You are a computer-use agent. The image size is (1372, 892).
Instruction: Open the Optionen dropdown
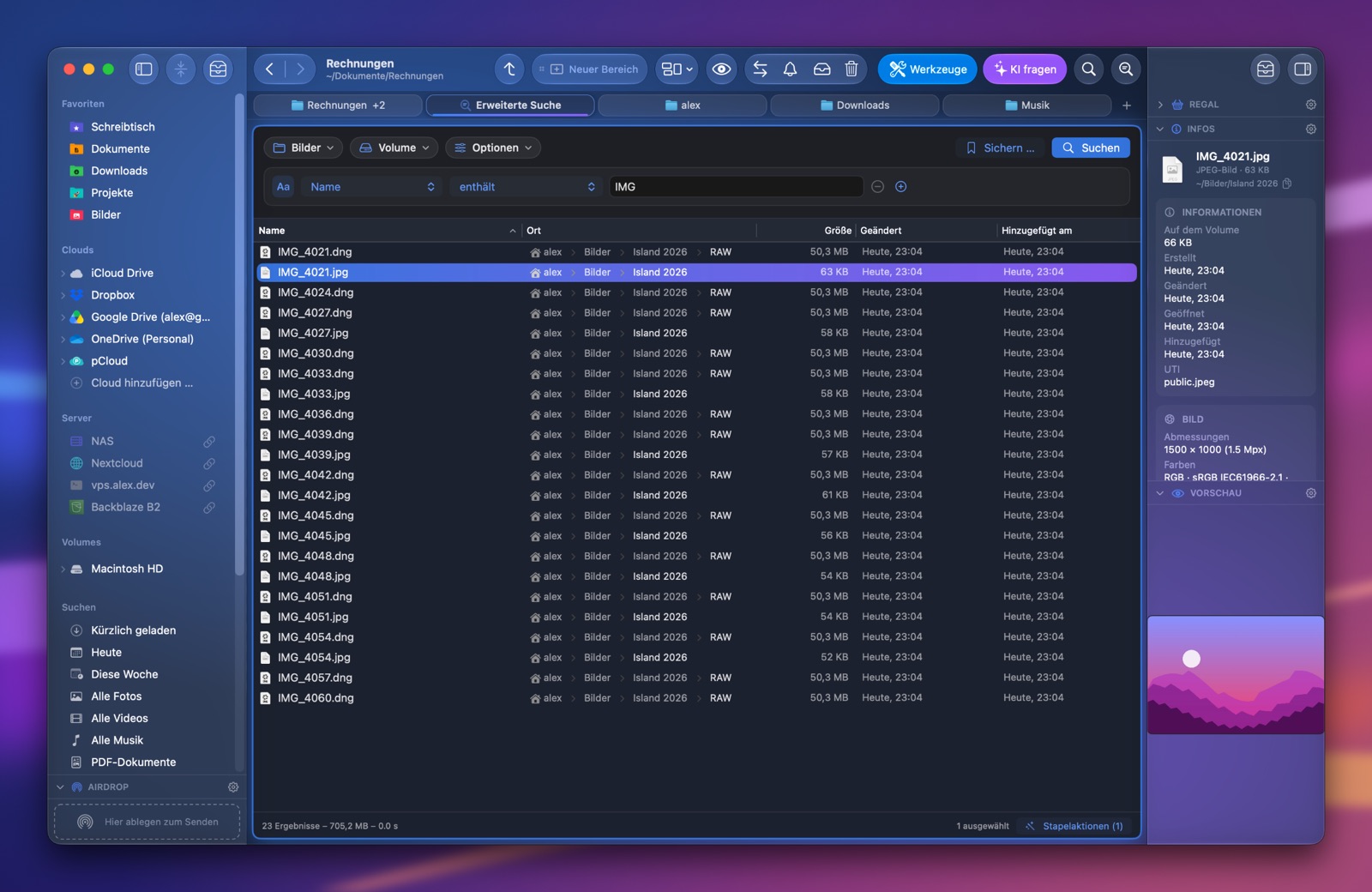pos(493,148)
